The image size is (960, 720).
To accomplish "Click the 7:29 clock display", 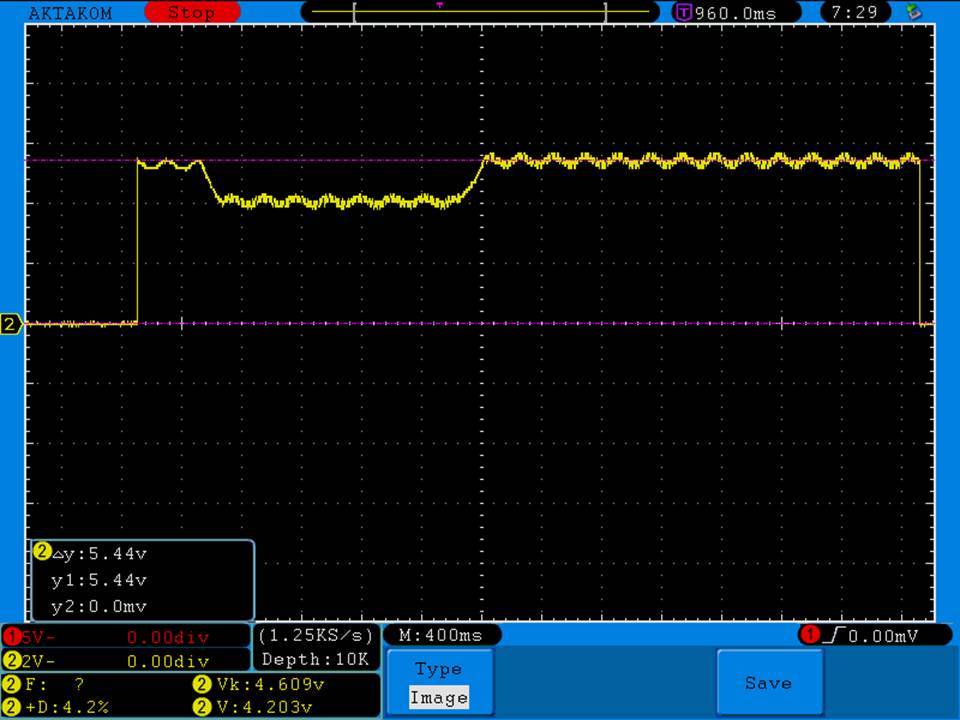I will (x=855, y=13).
